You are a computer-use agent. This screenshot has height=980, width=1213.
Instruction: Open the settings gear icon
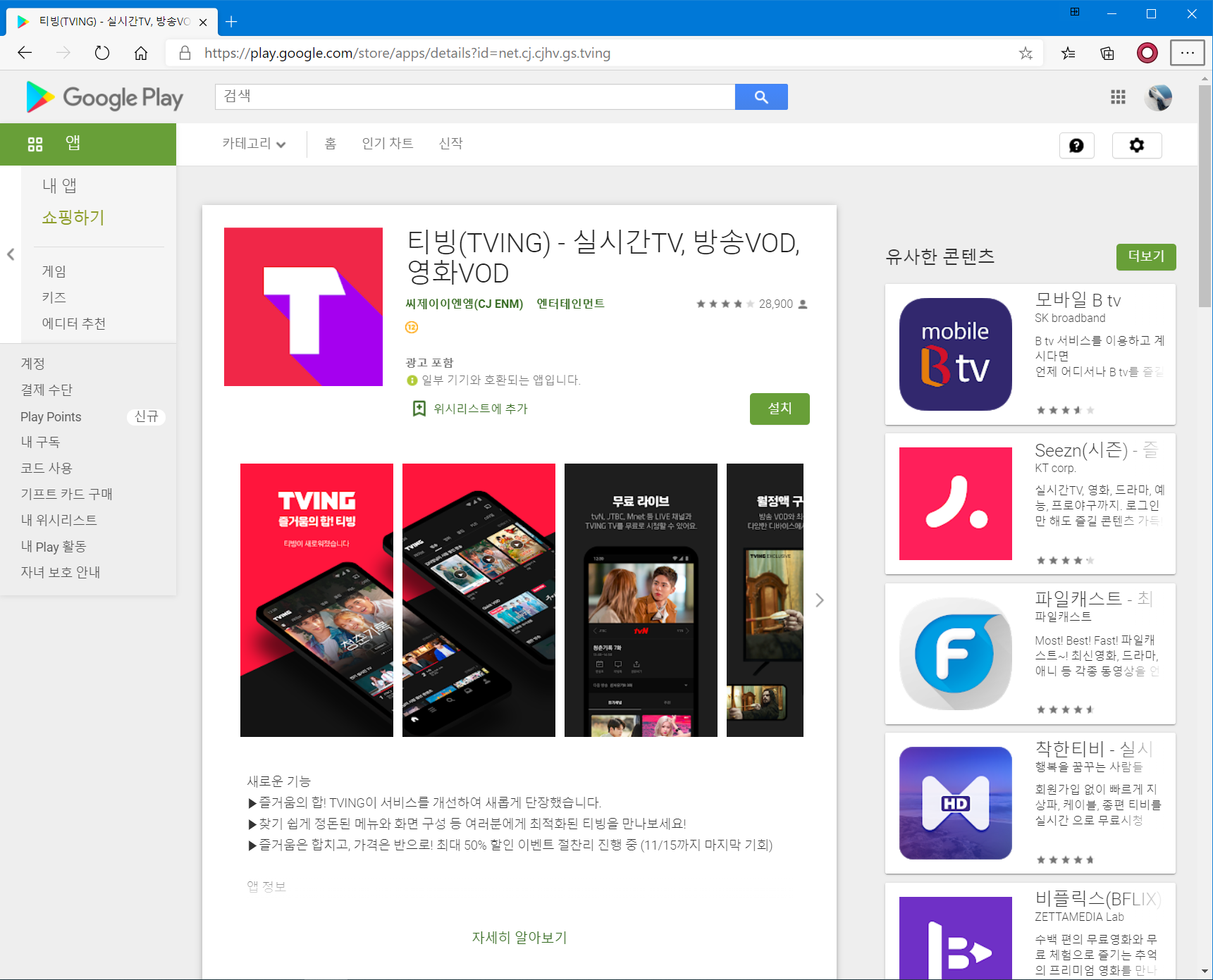1137,145
